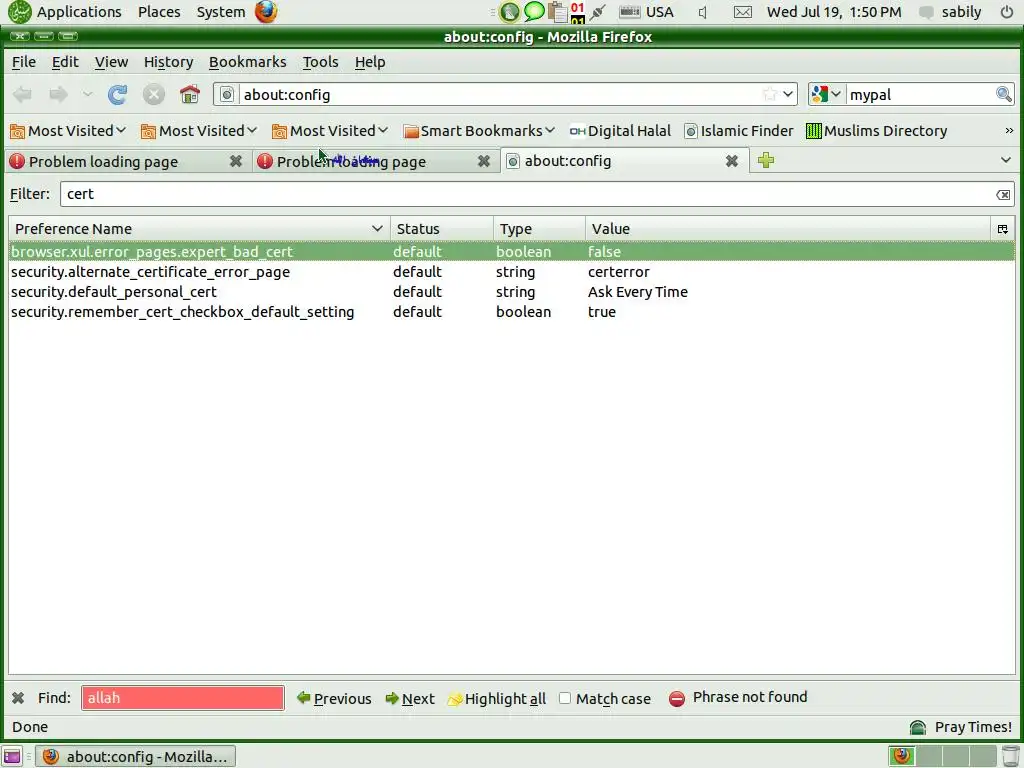Click the Show Desktop icon in bottom panel
Viewport: 1024px width, 768px height.
[x=12, y=756]
